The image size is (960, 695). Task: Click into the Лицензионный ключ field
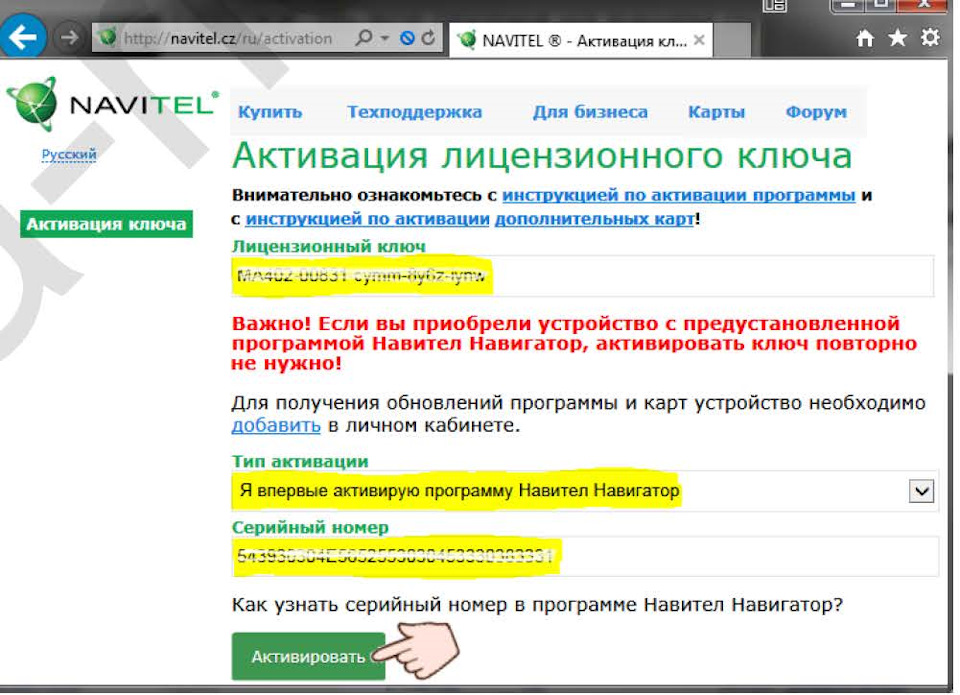pyautogui.click(x=582, y=276)
